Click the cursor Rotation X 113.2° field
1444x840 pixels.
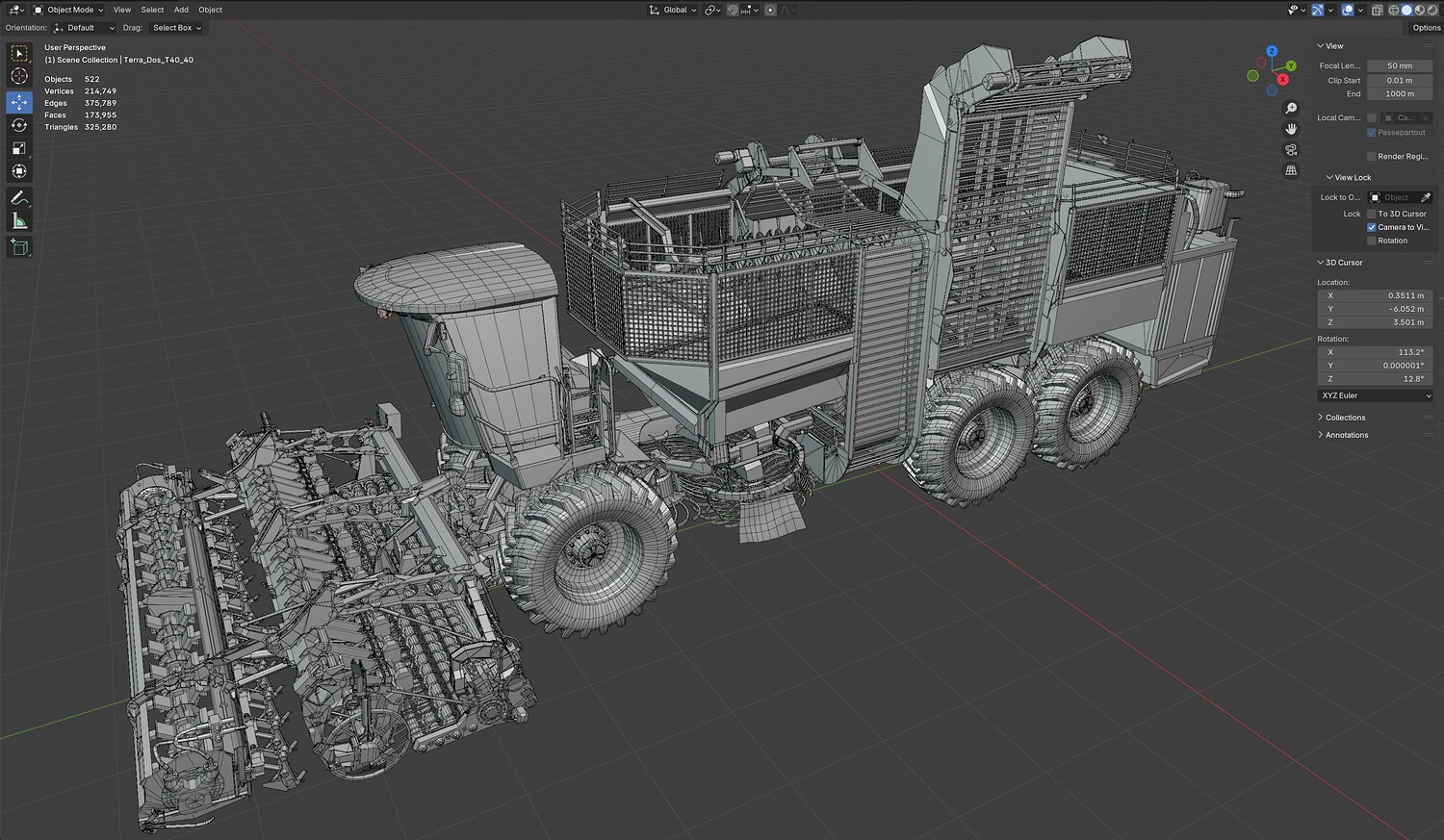click(1375, 352)
